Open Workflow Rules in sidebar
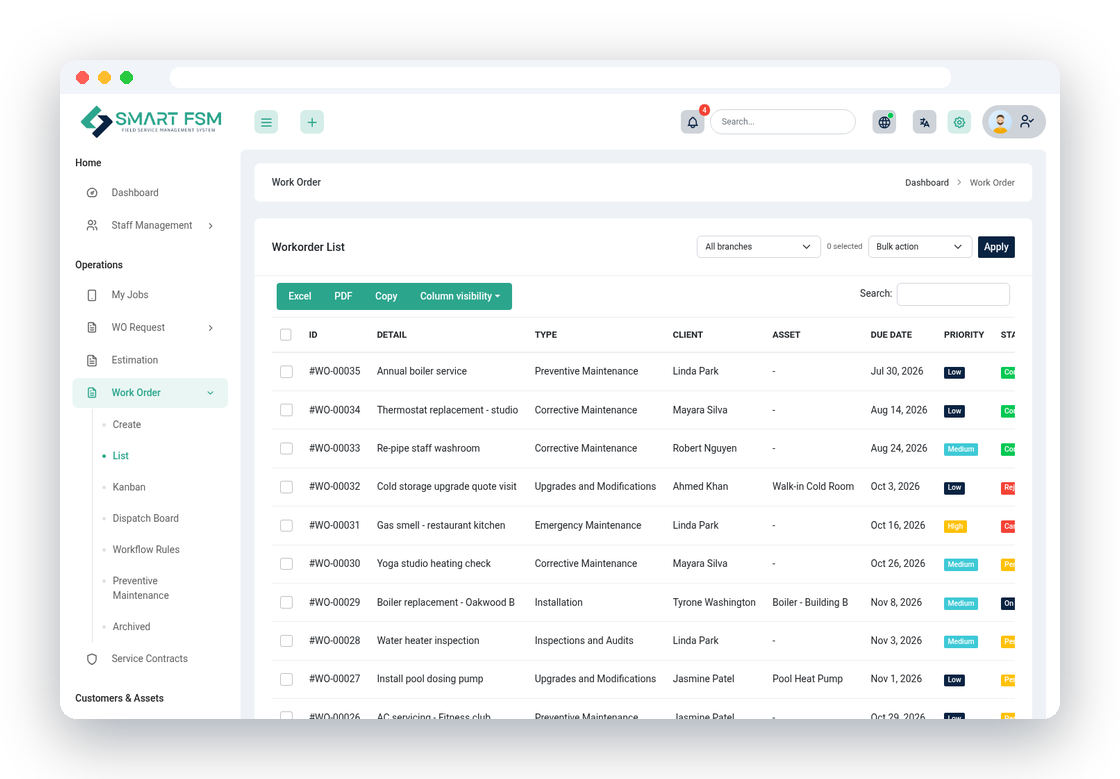Image resolution: width=1120 pixels, height=779 pixels. (x=146, y=550)
